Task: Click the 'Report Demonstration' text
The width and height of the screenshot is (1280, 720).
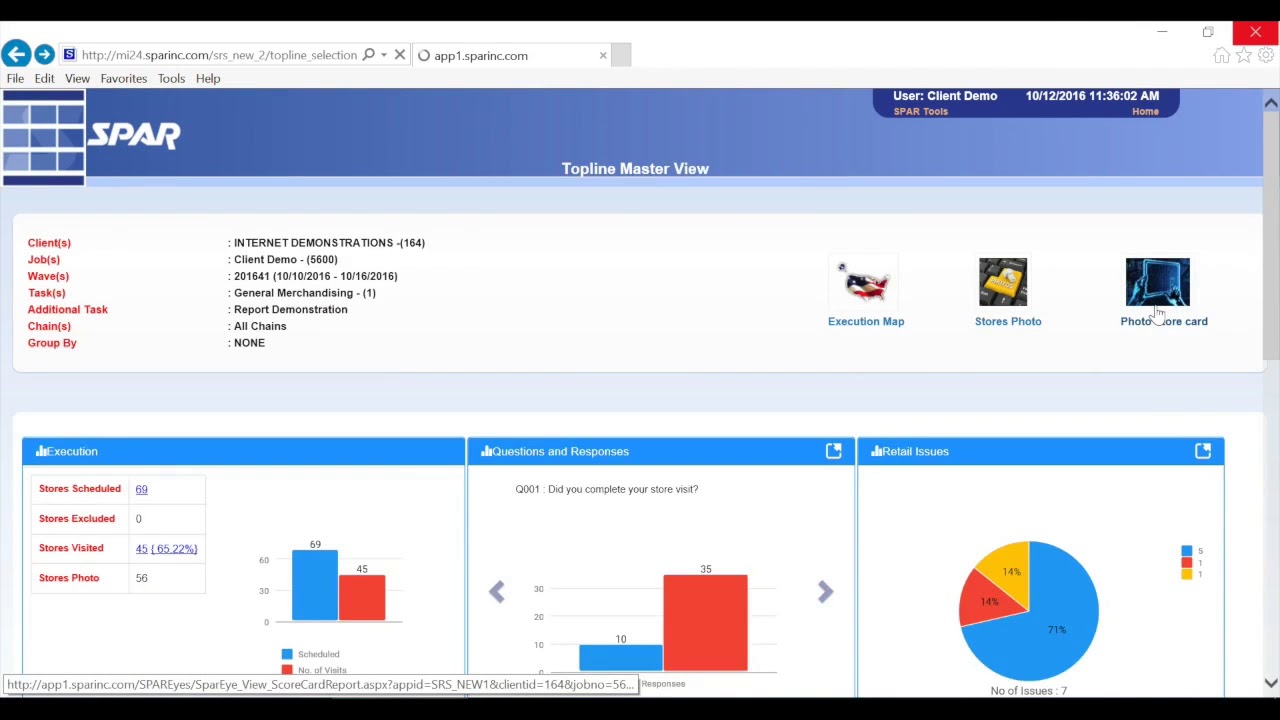Action: click(291, 310)
